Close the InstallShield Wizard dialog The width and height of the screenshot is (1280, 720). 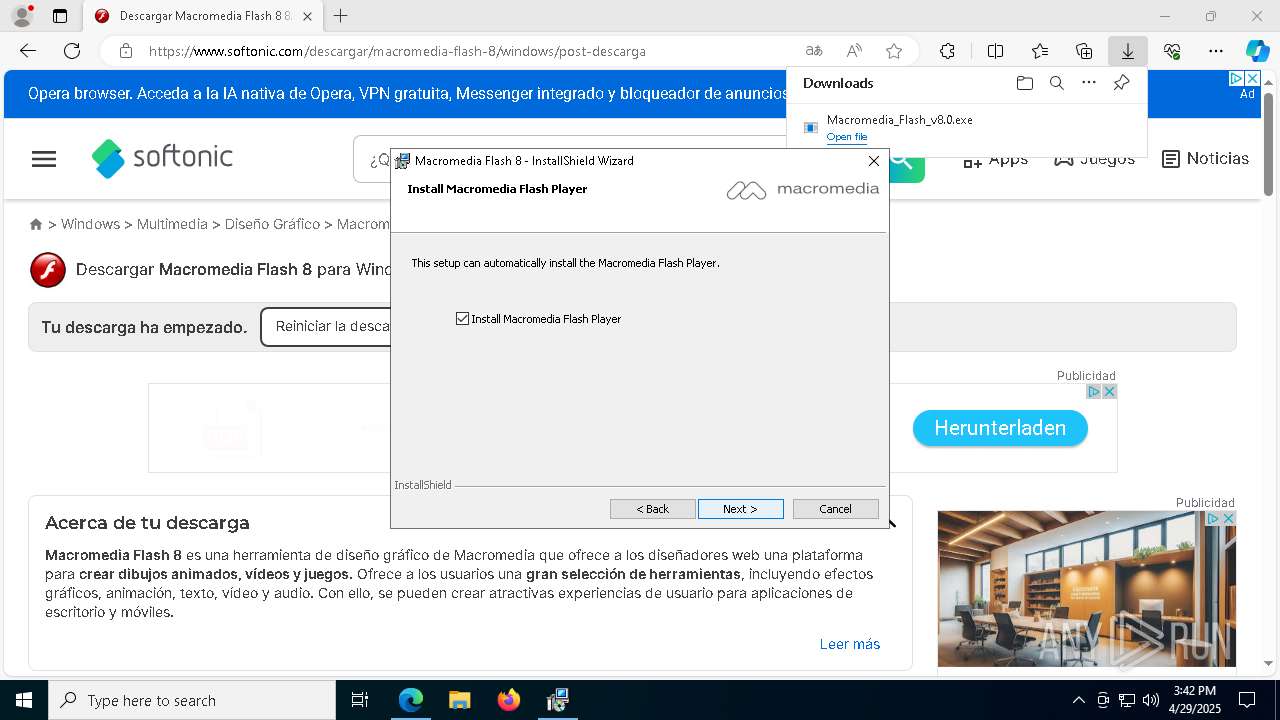click(x=874, y=160)
